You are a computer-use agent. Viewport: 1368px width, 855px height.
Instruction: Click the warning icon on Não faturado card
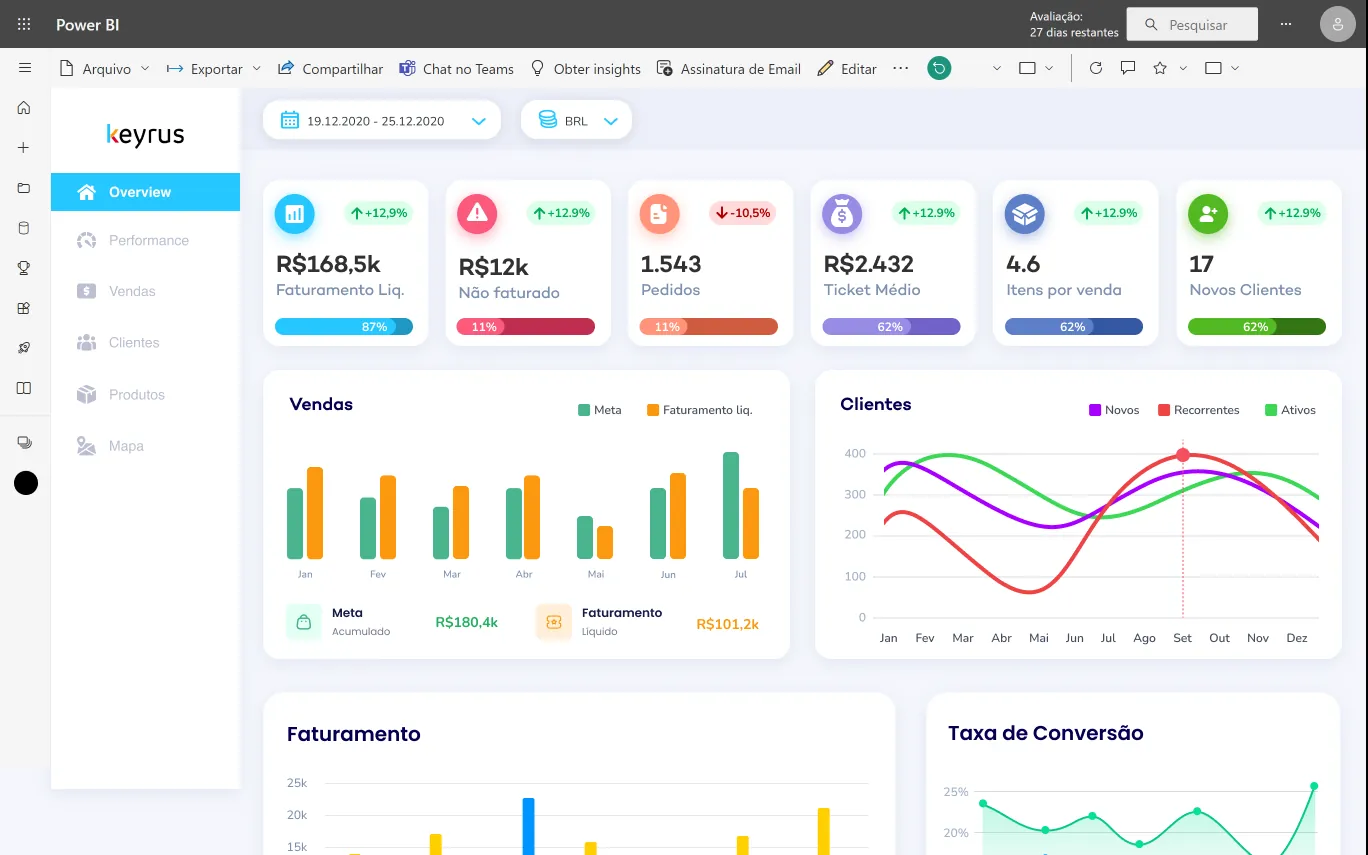click(477, 213)
